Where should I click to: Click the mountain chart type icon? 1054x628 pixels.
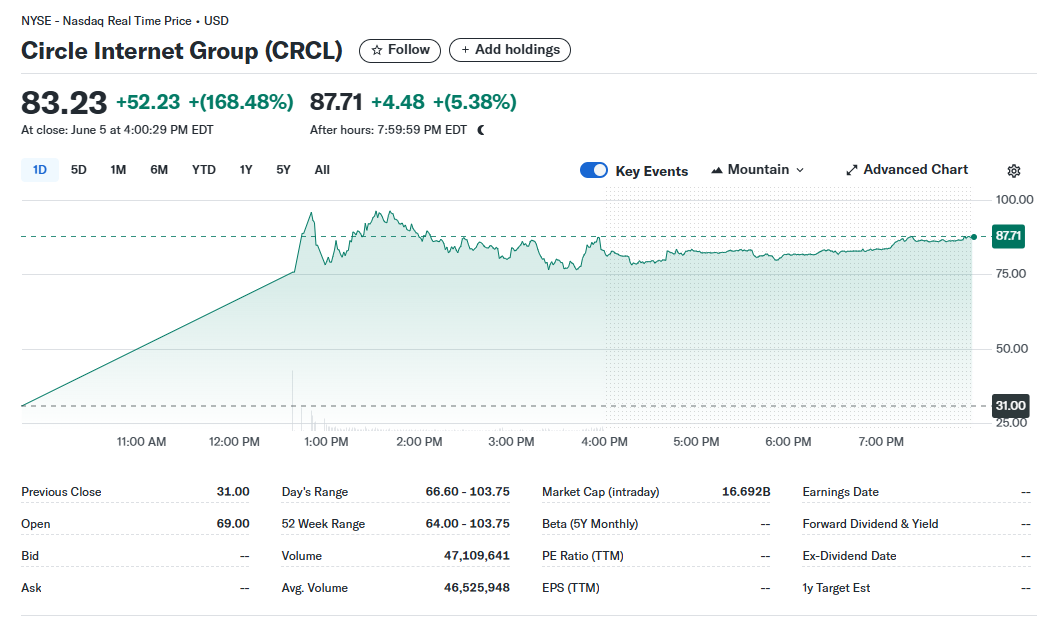[x=717, y=170]
